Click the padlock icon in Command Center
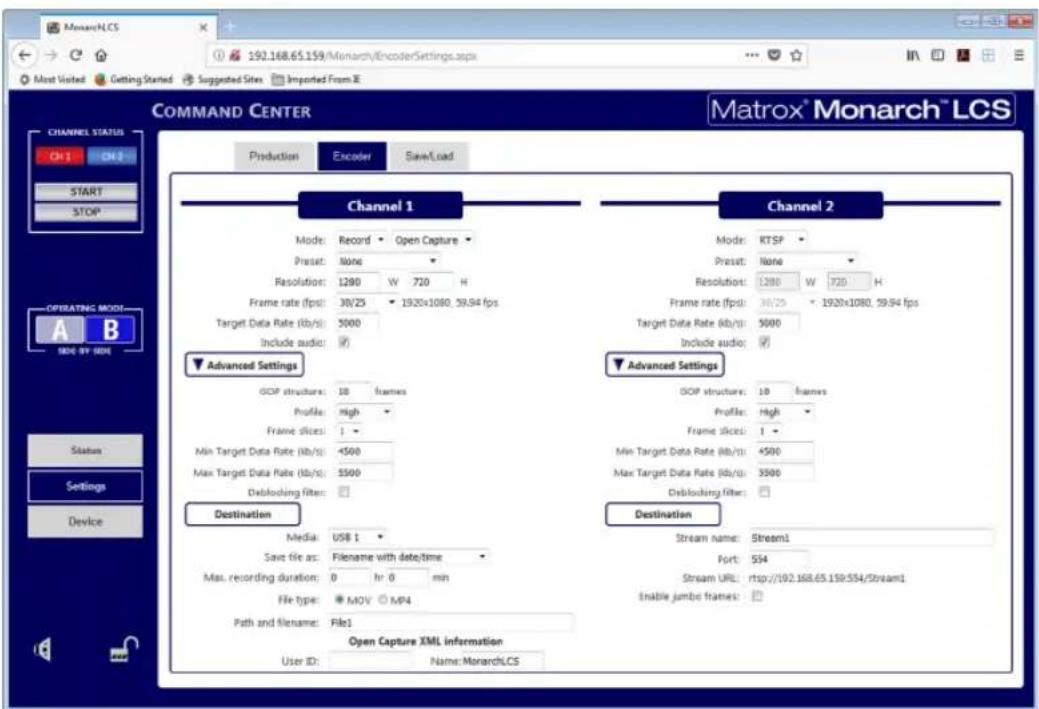Screen dimensions: 1039x709 click(124, 649)
